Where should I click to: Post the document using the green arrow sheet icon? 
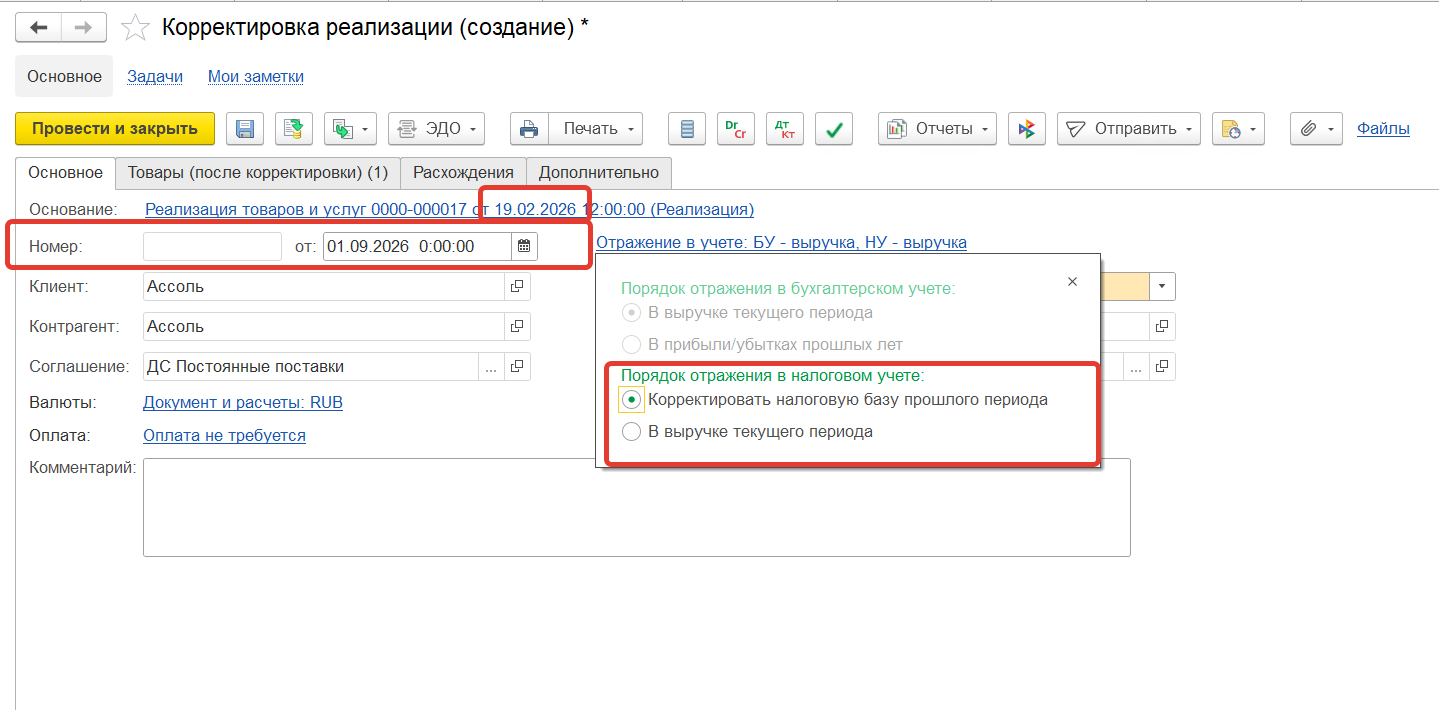294,129
